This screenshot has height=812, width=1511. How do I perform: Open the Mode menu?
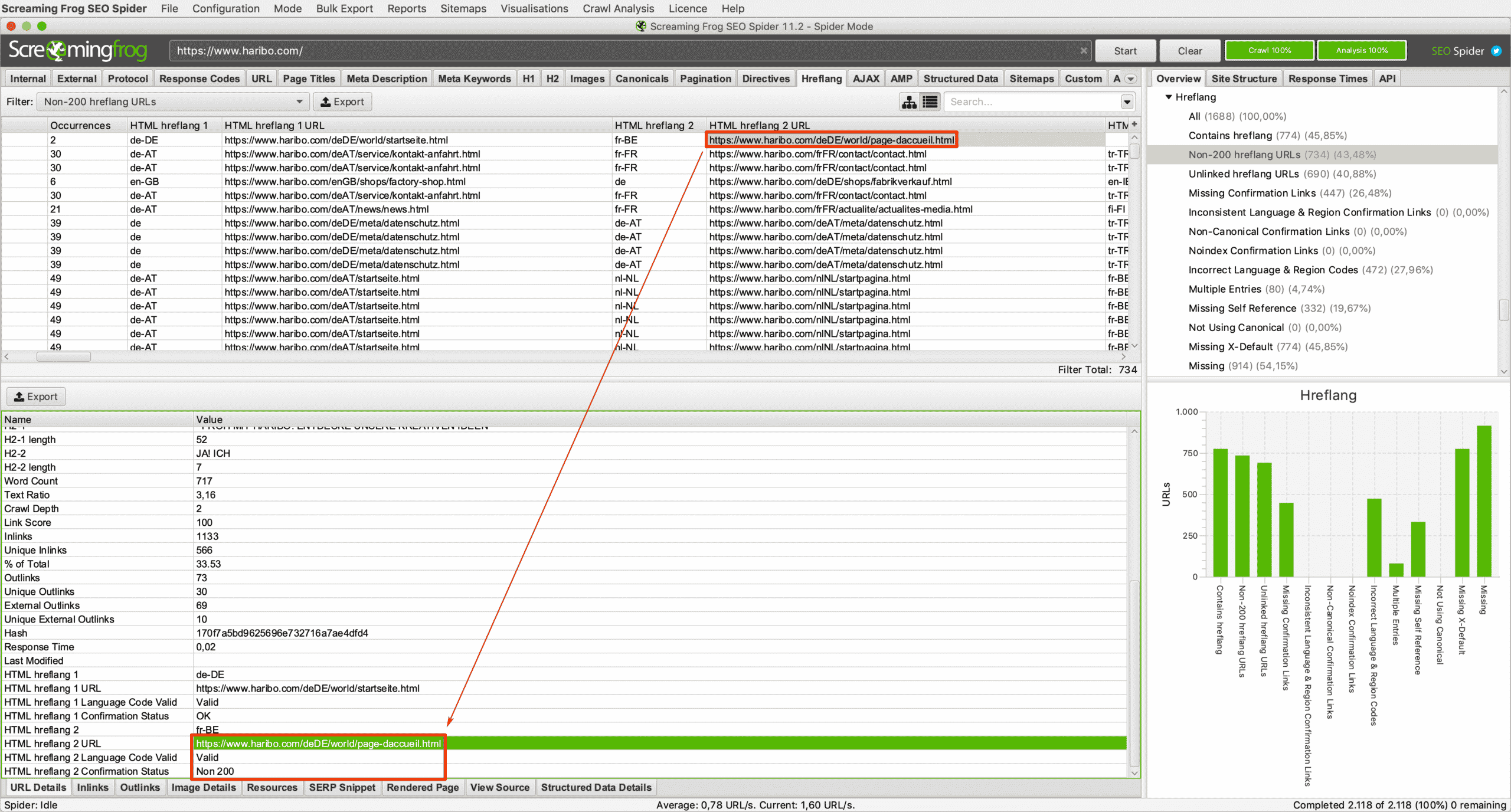287,9
